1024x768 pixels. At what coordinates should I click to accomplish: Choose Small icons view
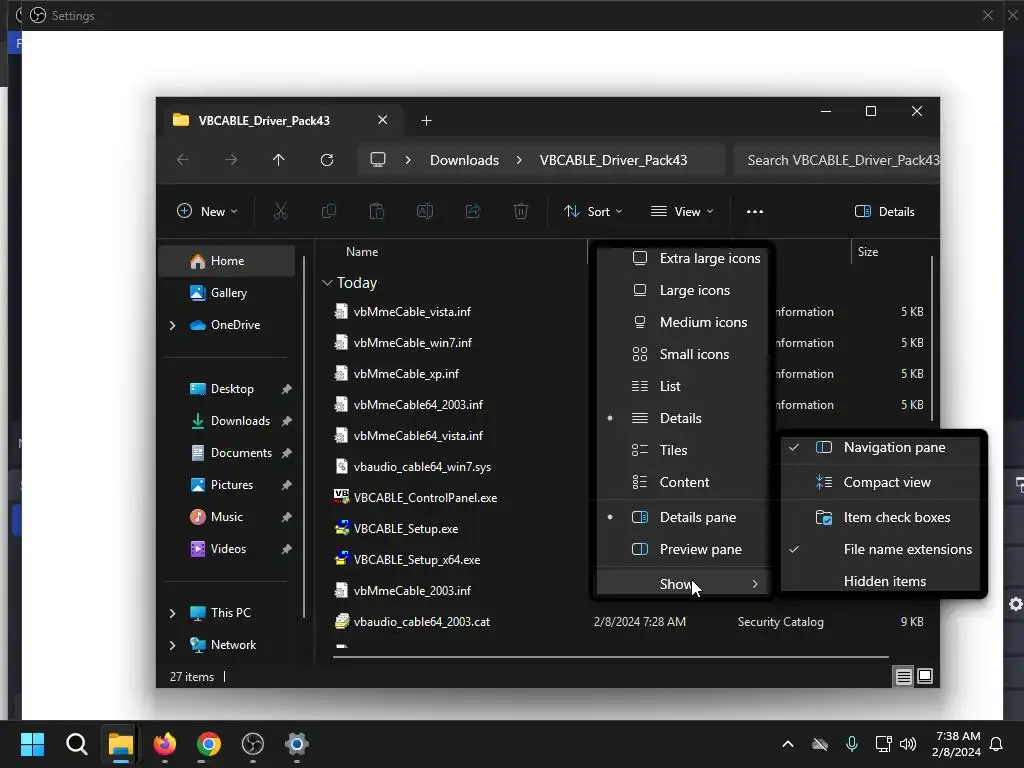coord(682,354)
